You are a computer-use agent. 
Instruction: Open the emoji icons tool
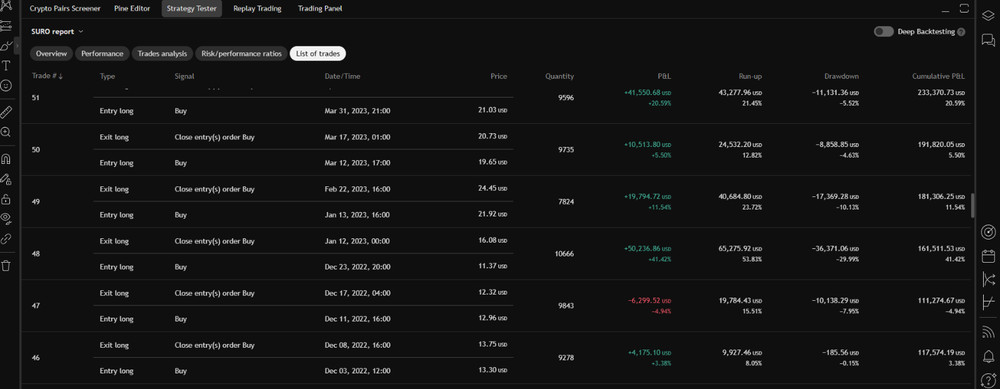[6, 85]
